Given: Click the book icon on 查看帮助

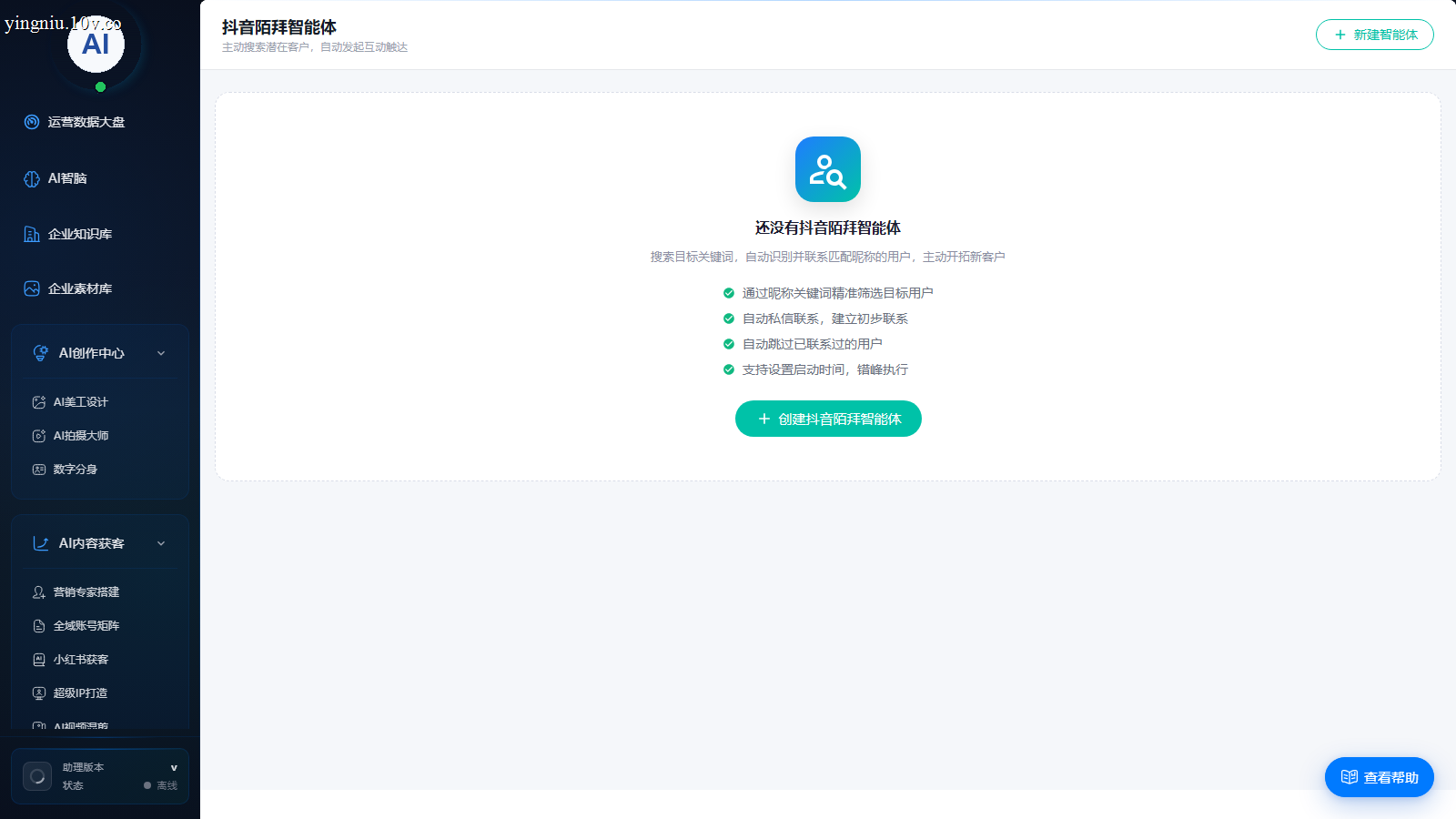Looking at the screenshot, I should pos(1350,777).
